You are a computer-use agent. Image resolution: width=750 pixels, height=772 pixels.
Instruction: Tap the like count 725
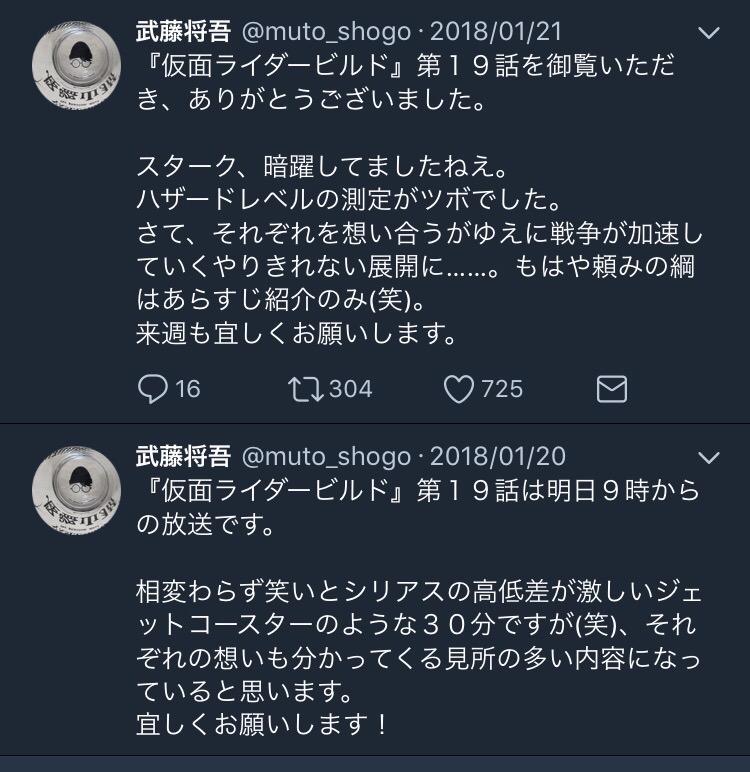(502, 388)
